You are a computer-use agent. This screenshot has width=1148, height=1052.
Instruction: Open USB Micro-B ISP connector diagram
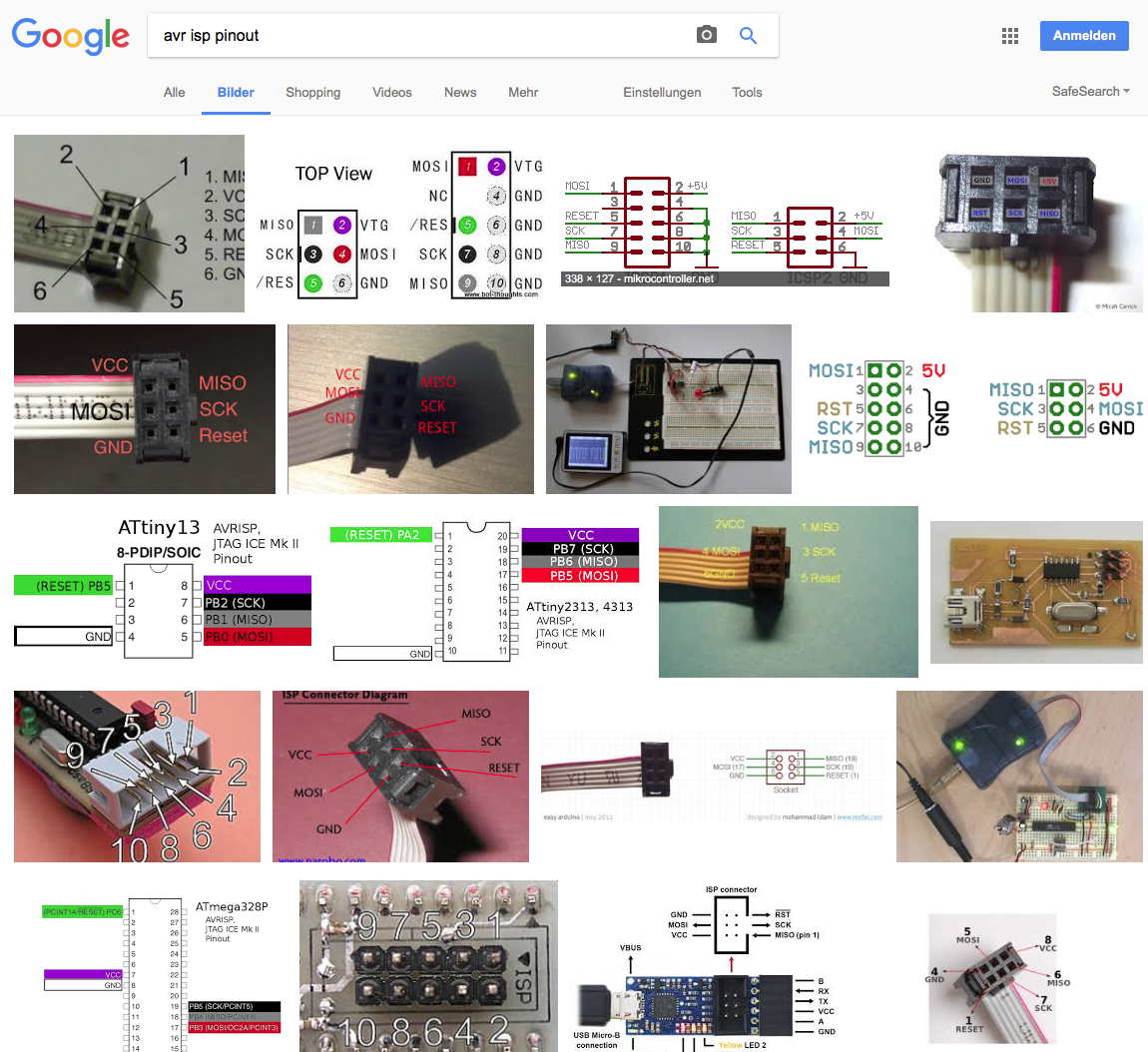point(705,966)
